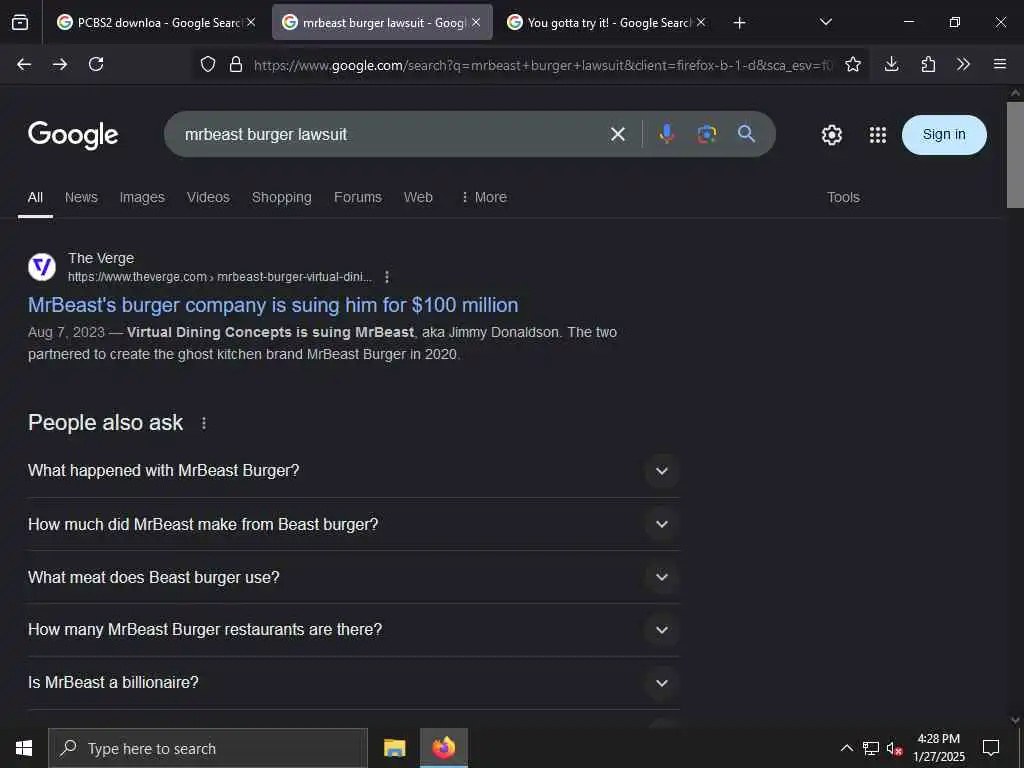This screenshot has width=1024, height=768.
Task: Open a new browser tab
Action: pos(739,23)
